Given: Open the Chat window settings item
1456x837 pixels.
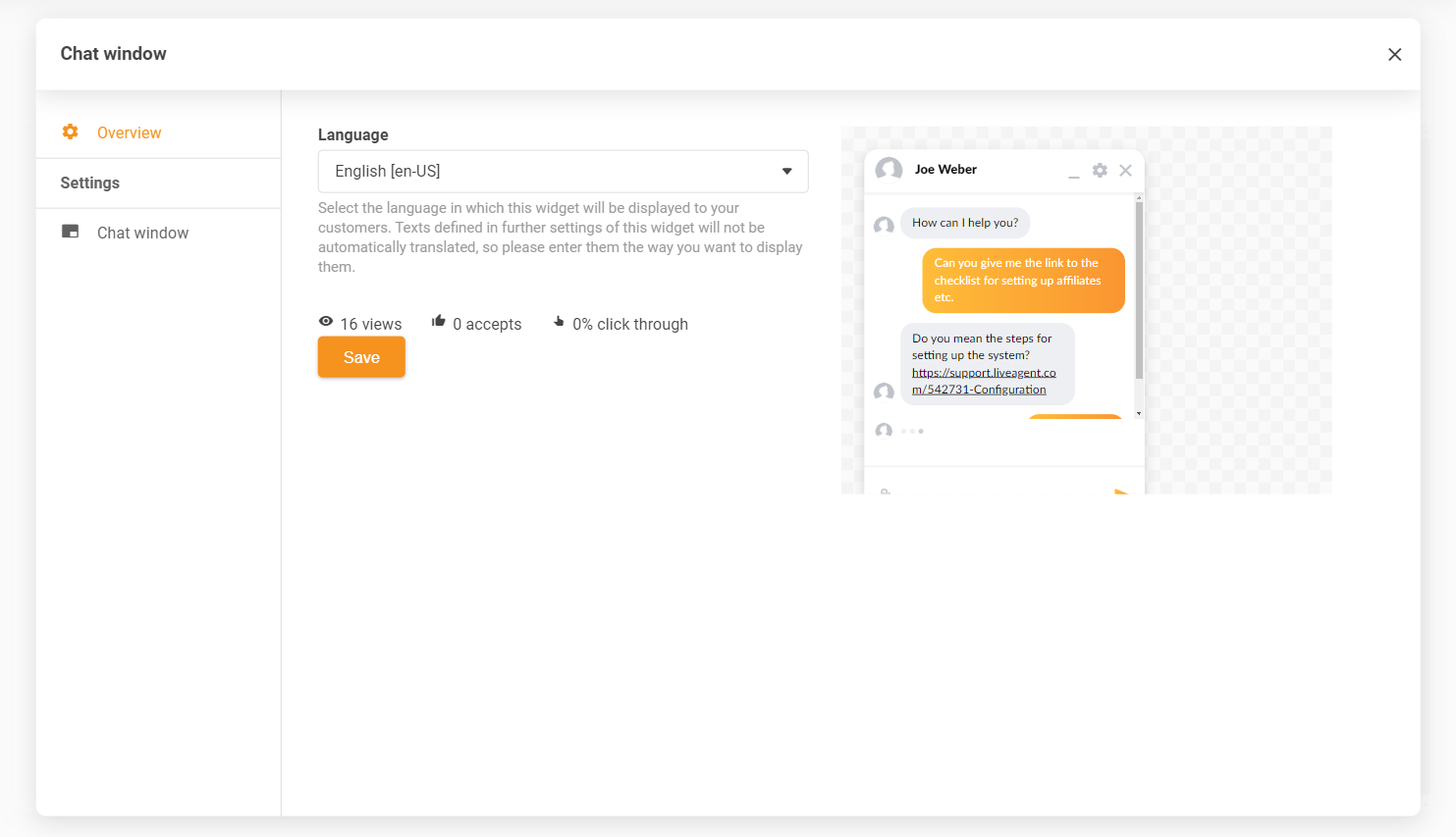Looking at the screenshot, I should tap(142, 233).
